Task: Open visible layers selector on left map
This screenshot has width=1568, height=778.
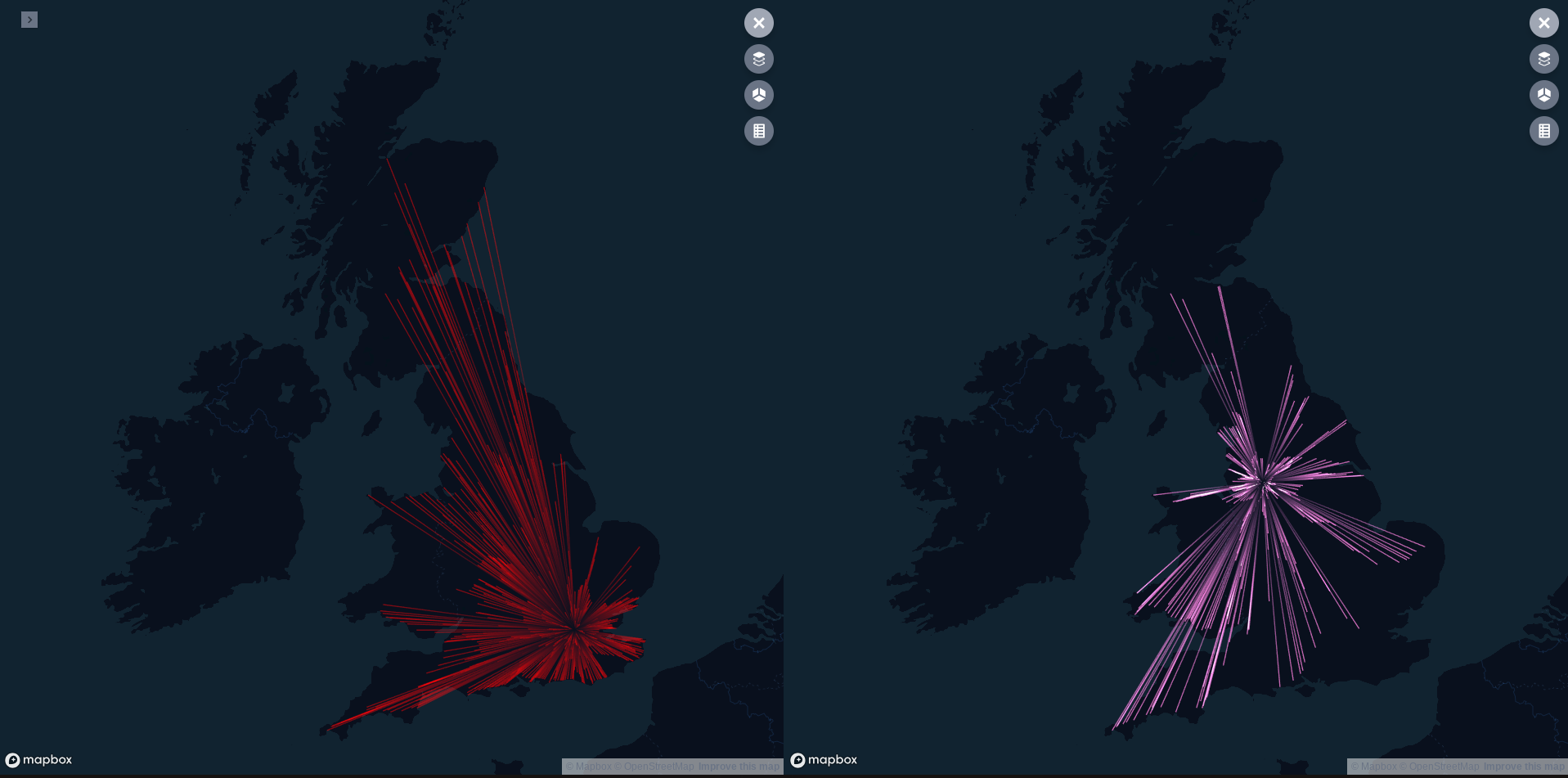Action: 758,59
